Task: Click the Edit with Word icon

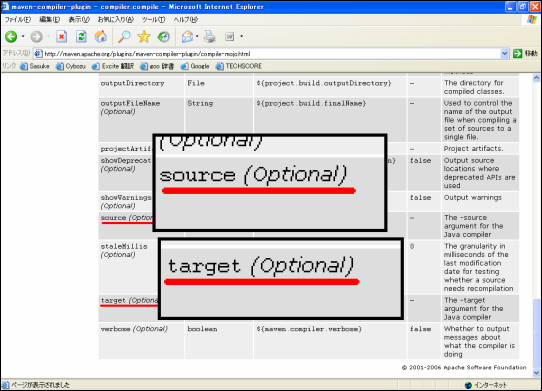Action: [230, 36]
